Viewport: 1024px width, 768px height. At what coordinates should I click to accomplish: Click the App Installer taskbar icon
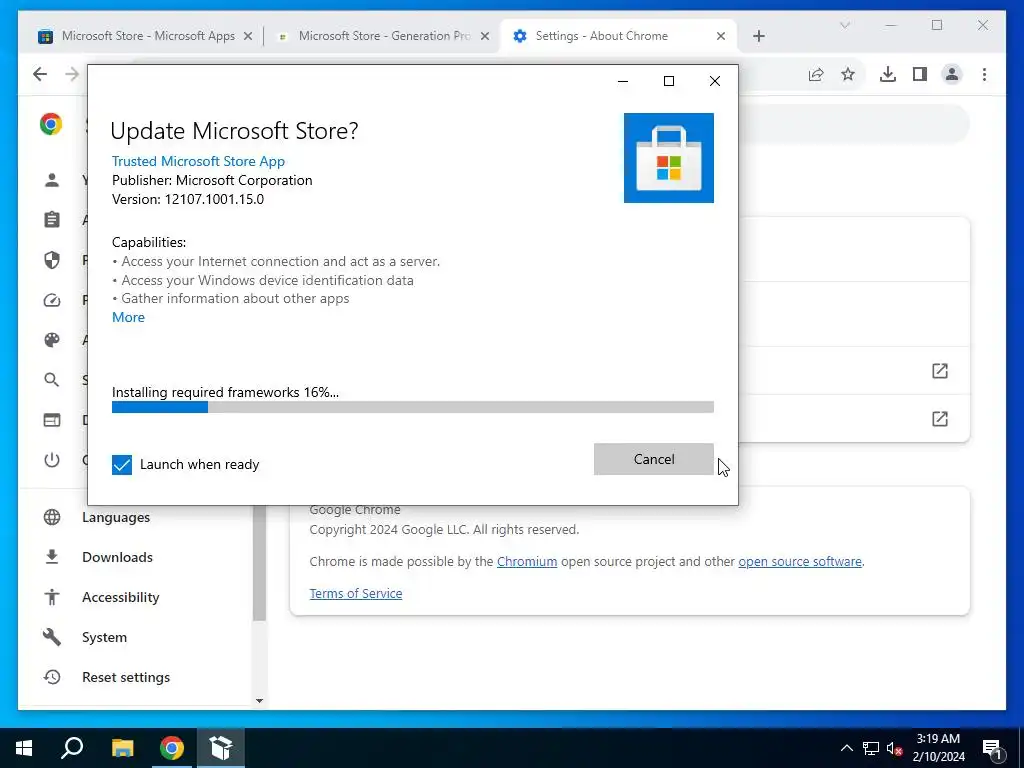tap(221, 748)
